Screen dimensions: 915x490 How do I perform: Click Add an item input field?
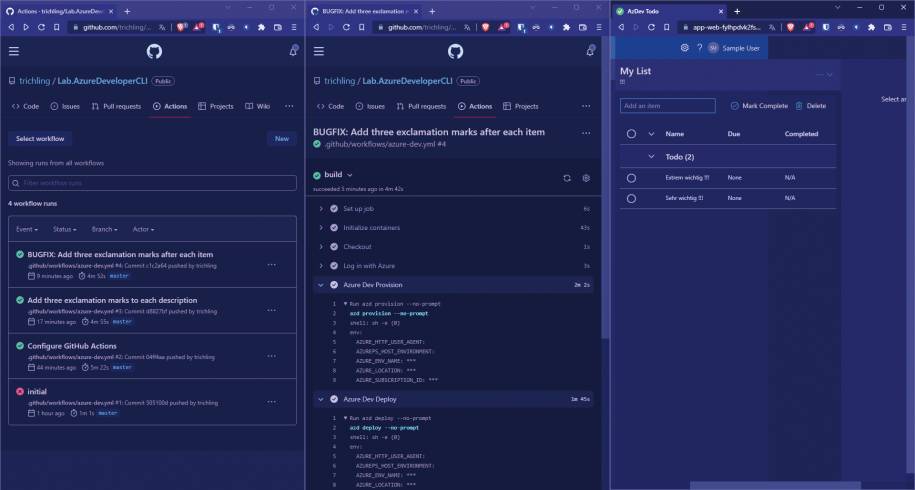coord(668,106)
